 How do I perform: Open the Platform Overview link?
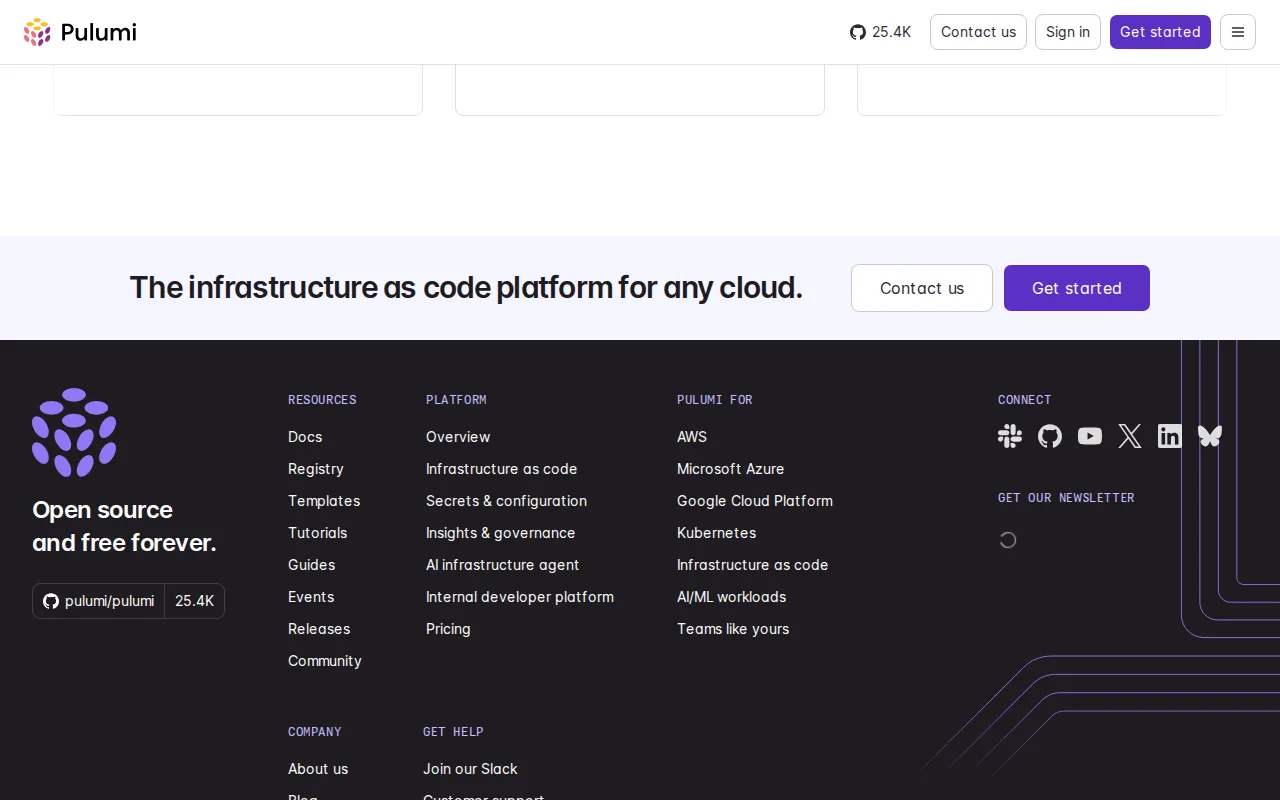[458, 437]
